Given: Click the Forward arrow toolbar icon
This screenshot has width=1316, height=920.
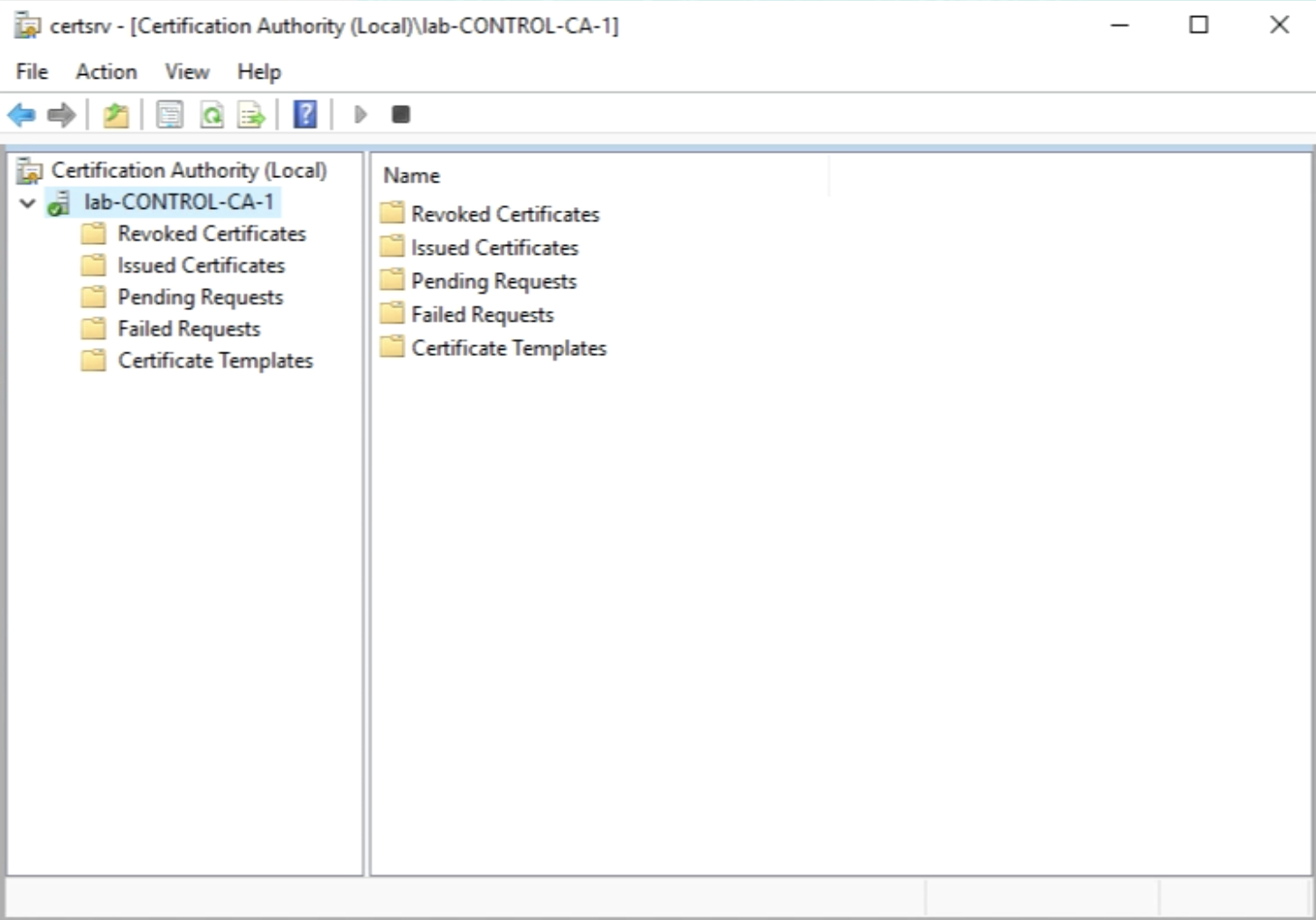Looking at the screenshot, I should point(61,115).
